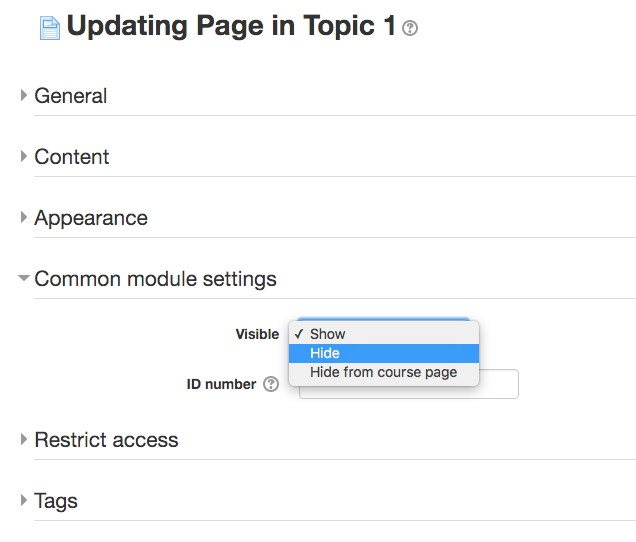Click the ID number help icon
636x542 pixels.
(x=271, y=384)
